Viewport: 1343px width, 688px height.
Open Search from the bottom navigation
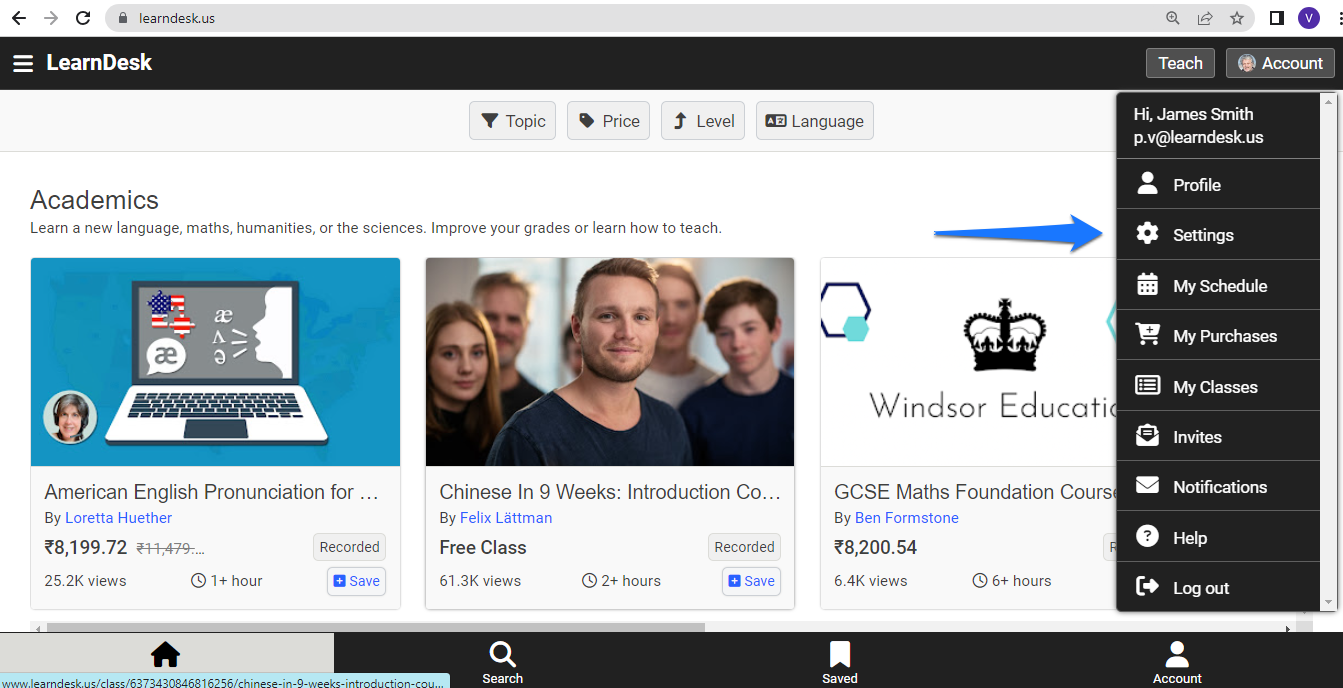502,661
